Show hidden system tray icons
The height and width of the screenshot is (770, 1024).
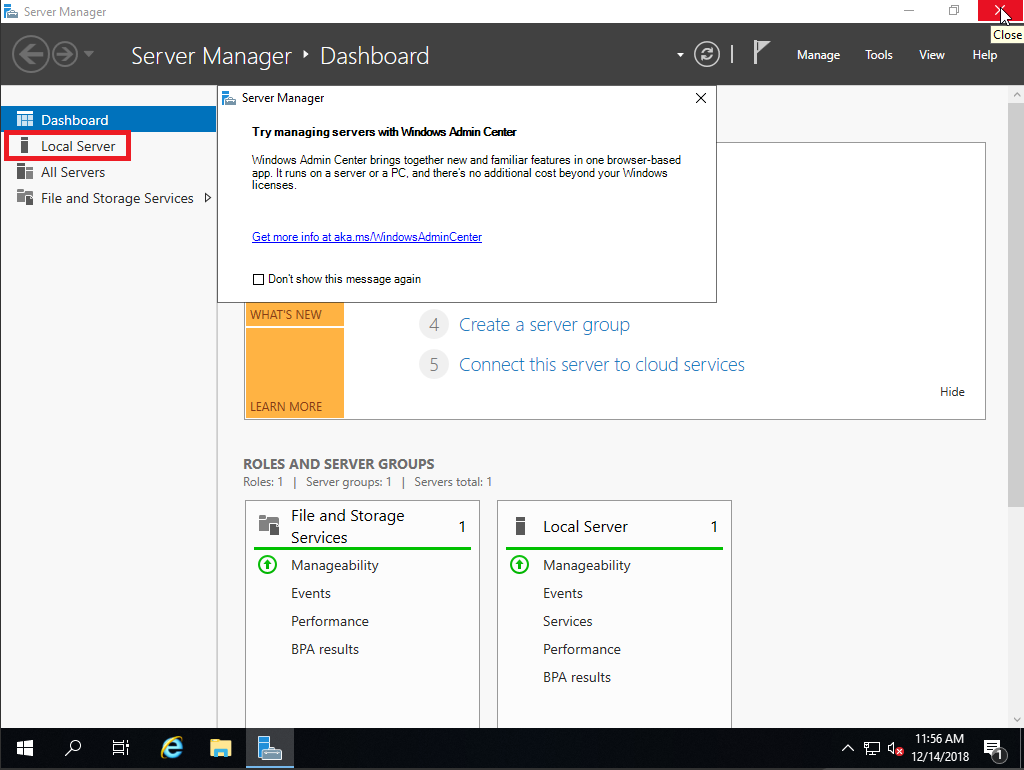(848, 748)
